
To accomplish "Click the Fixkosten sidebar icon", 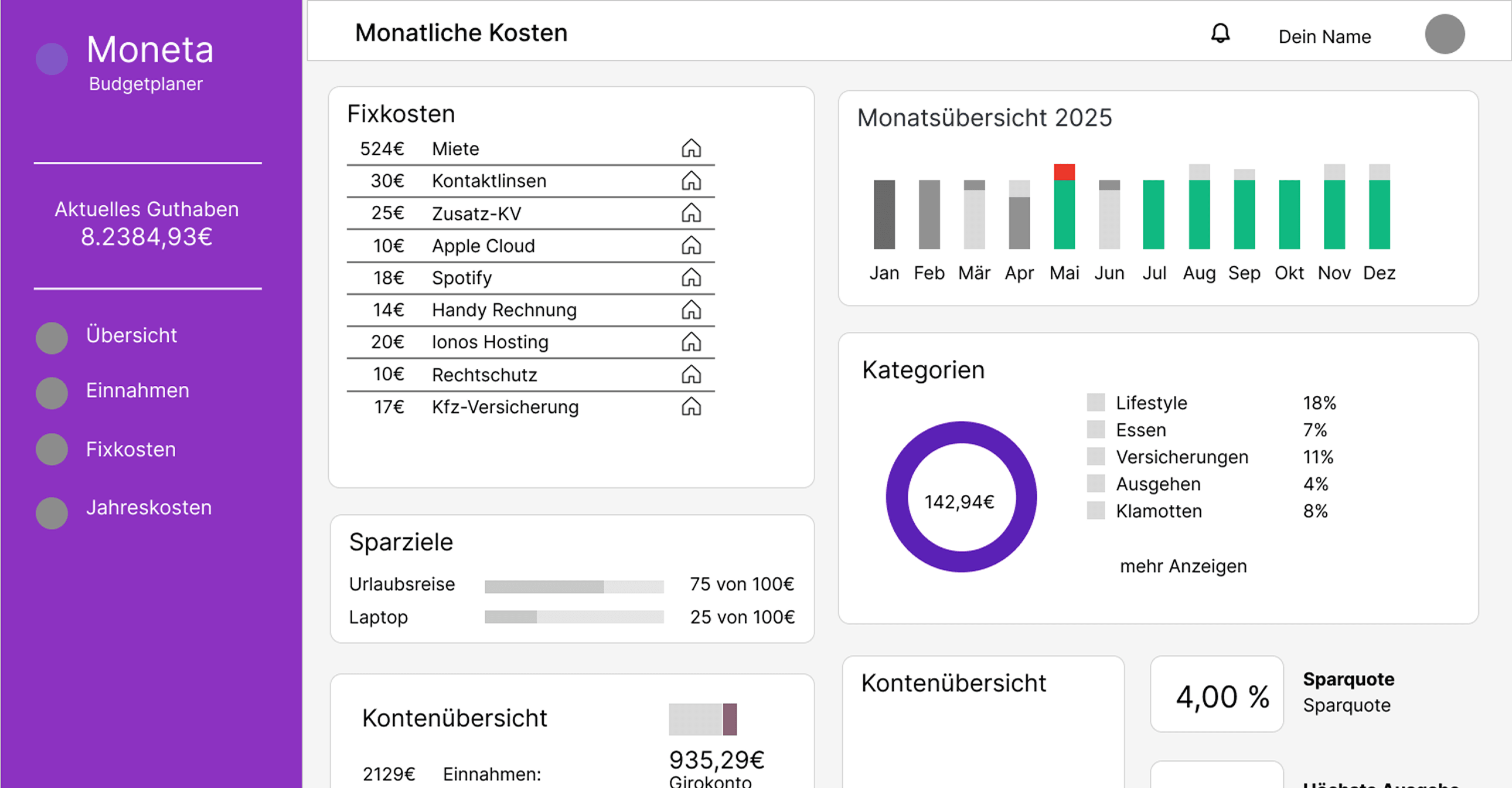I will [x=52, y=450].
